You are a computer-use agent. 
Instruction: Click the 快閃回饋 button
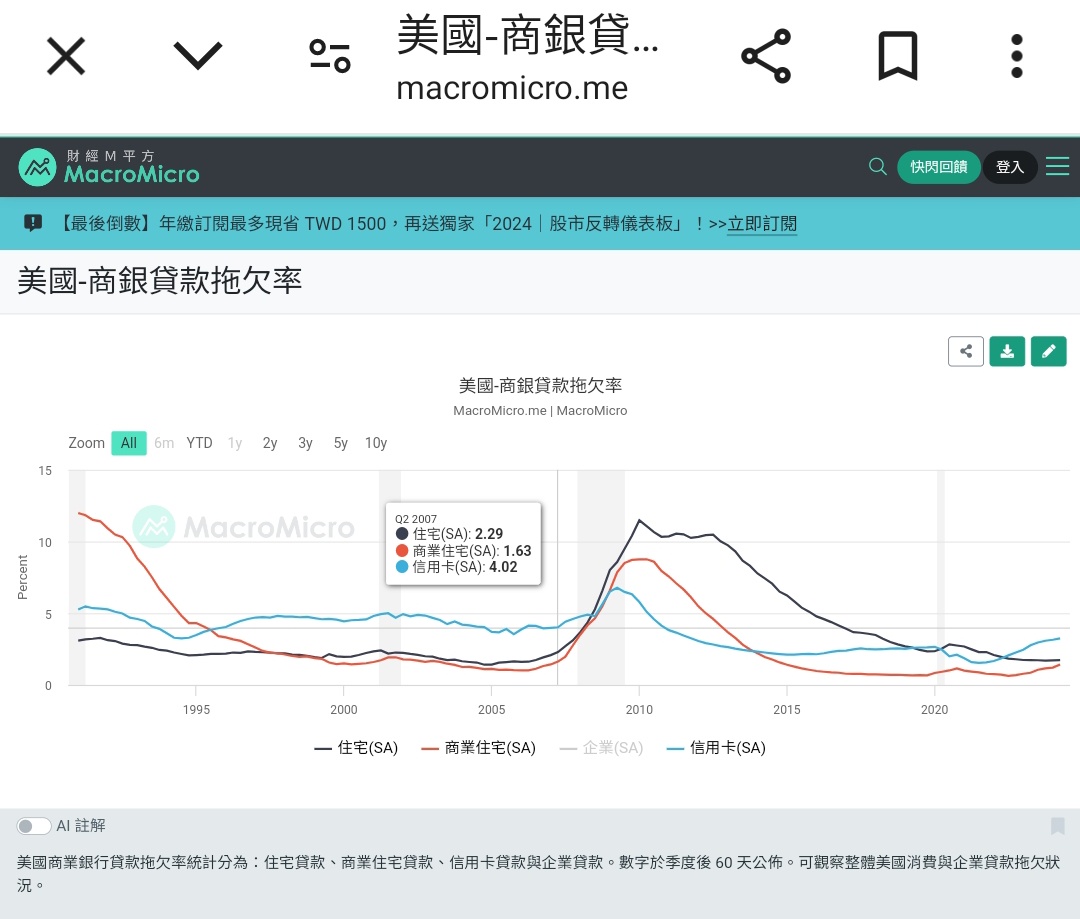[939, 167]
